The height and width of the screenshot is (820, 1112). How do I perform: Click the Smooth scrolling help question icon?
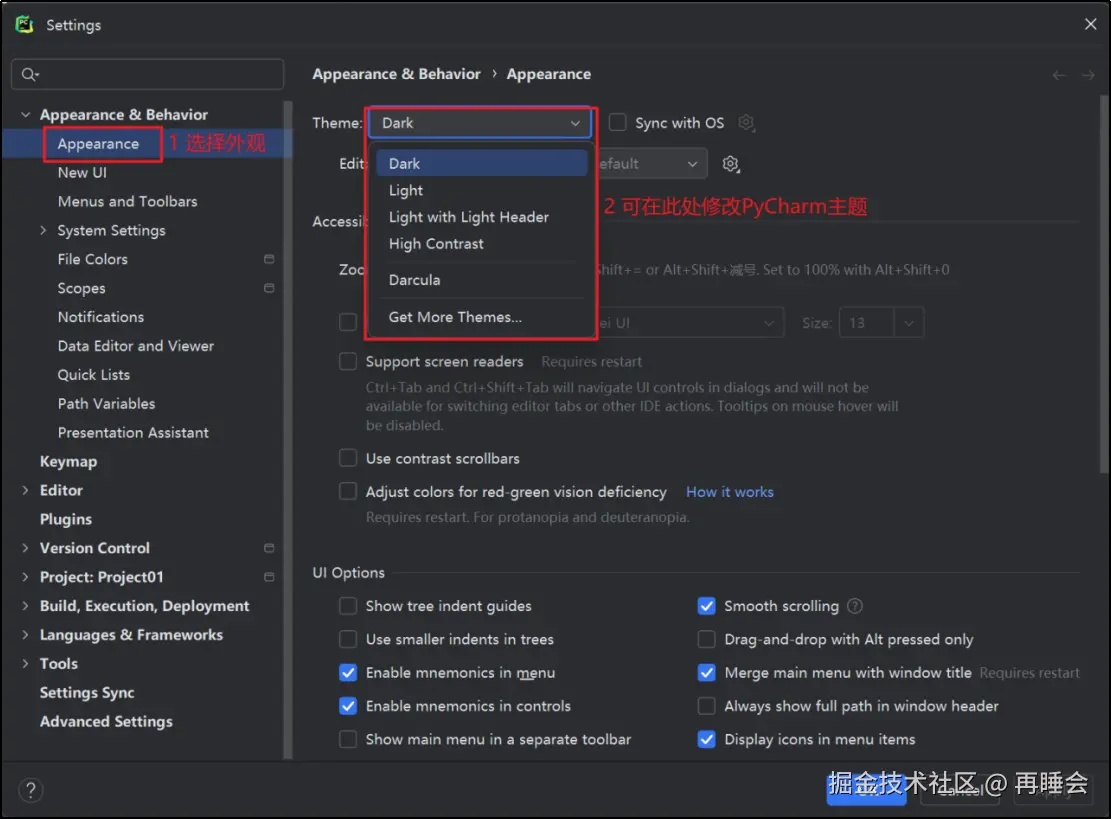(855, 606)
